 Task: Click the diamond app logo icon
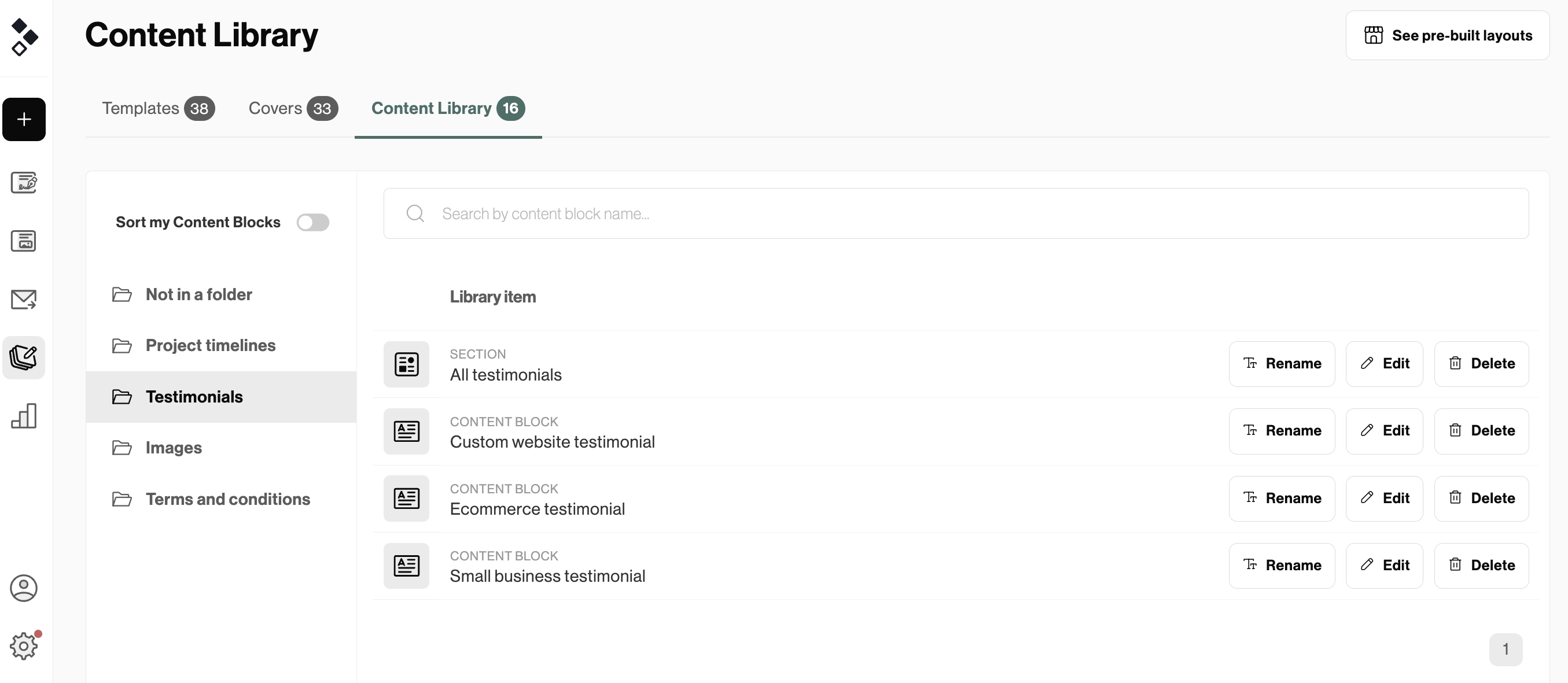(24, 36)
